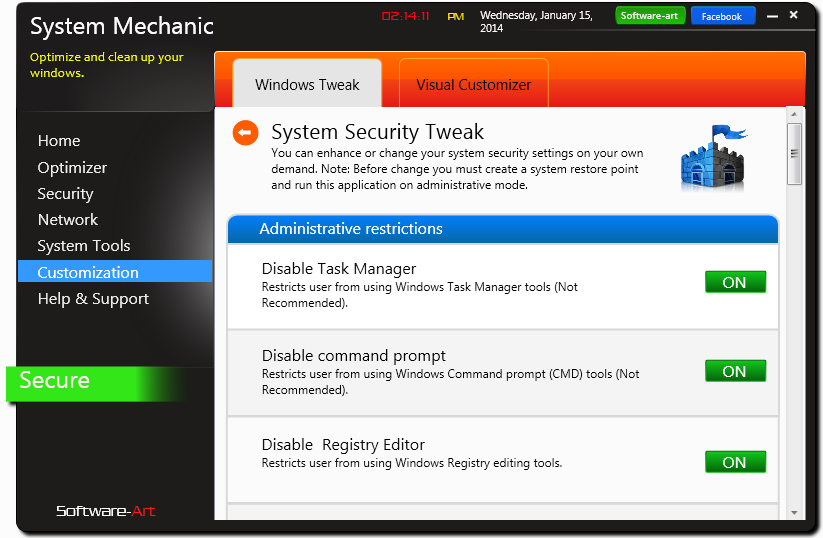Click the Disable command prompt title

(353, 356)
